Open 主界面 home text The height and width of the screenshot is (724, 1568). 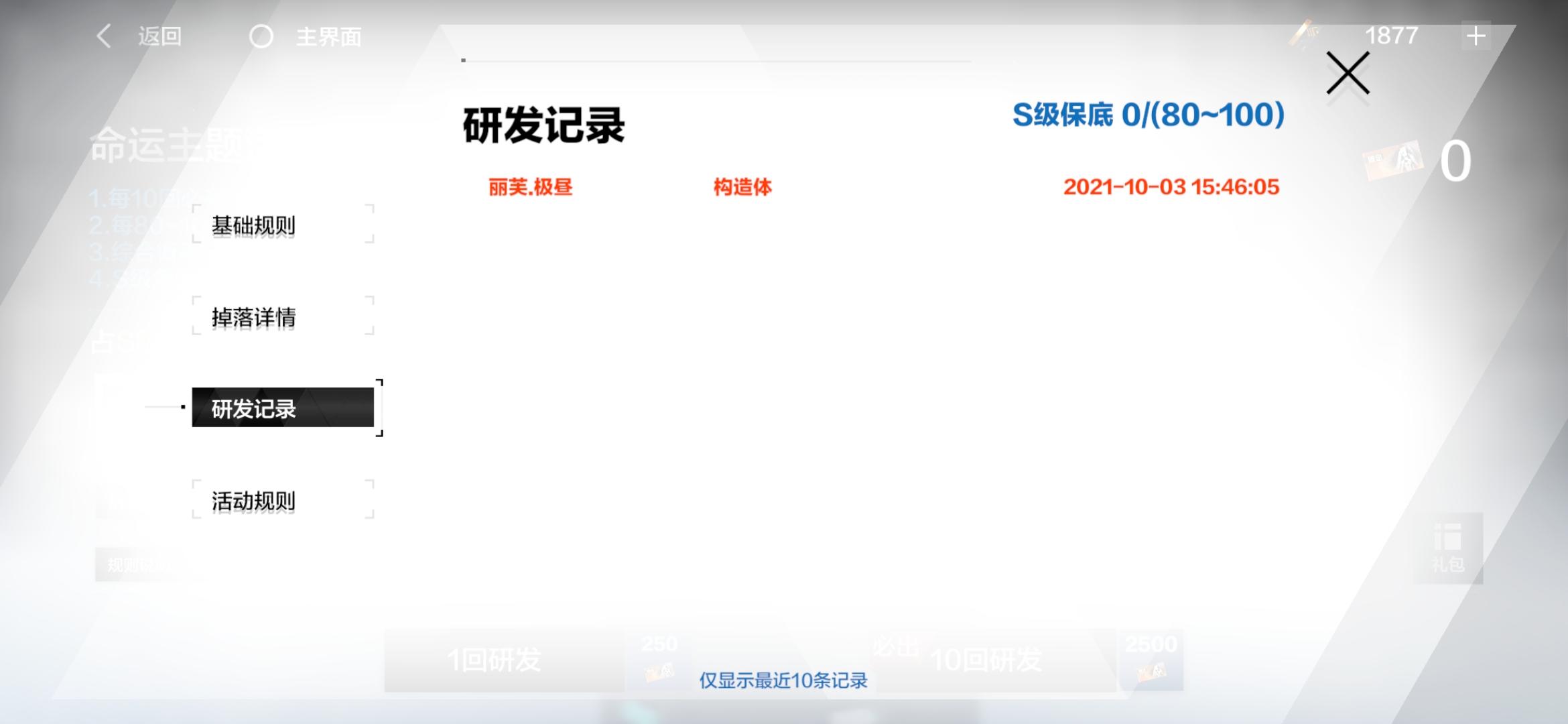coord(328,36)
